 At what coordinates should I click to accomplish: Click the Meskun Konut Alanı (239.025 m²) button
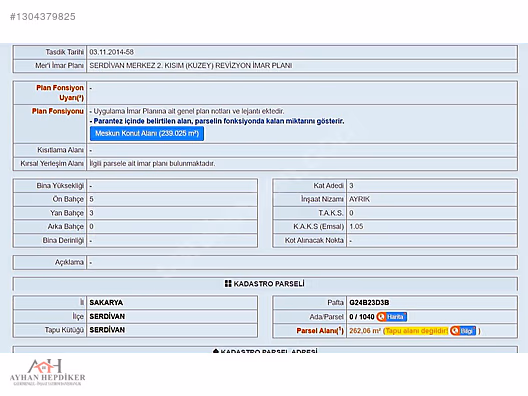coord(147,134)
